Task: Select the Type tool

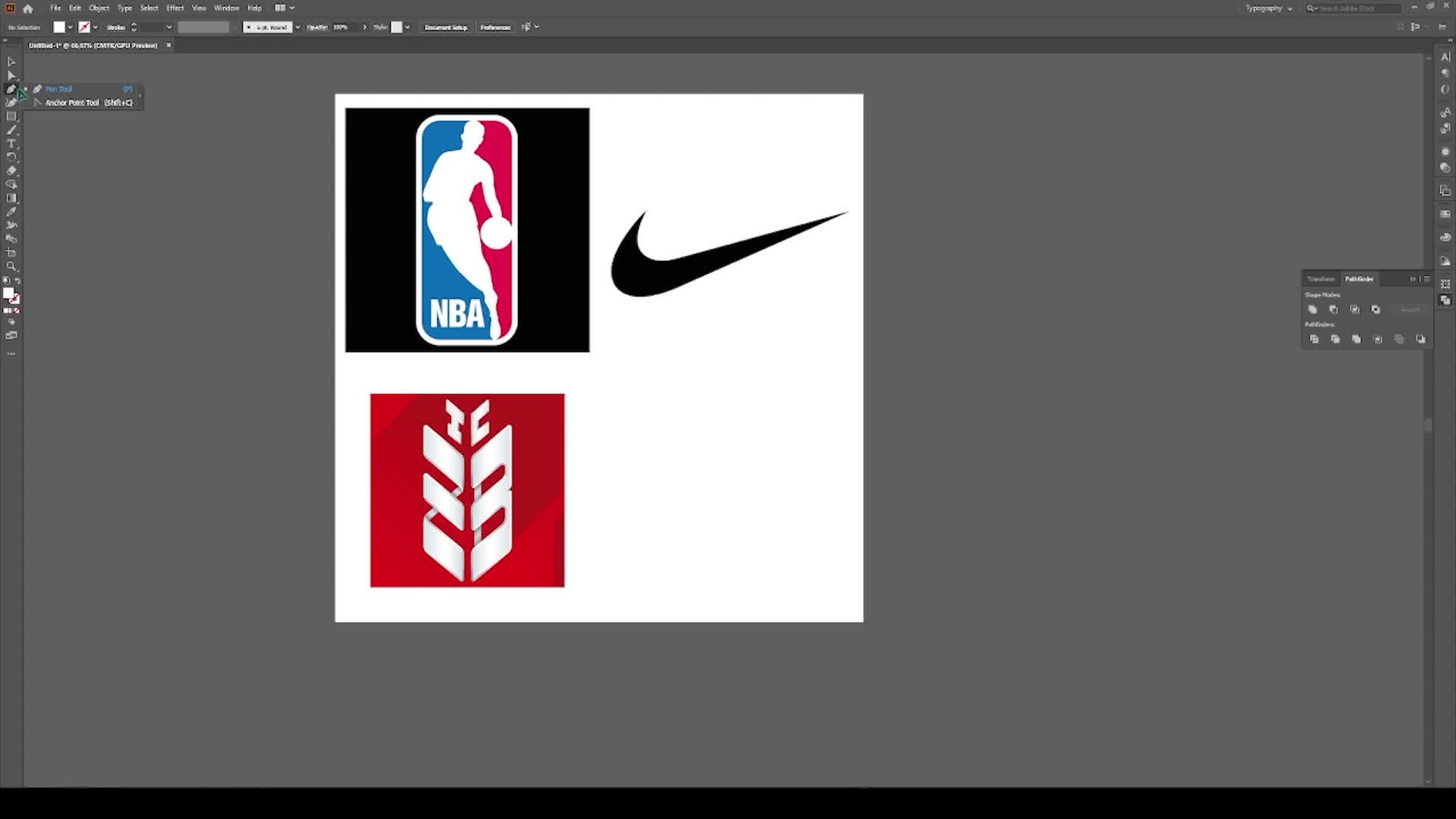Action: click(x=11, y=144)
